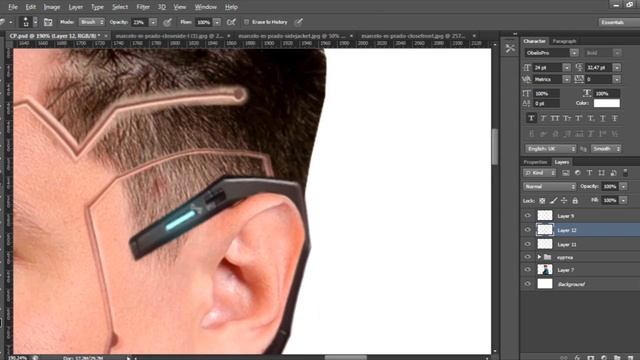Apply Superscript style in Character panel
Screen dimensions: 640x360
point(579,118)
